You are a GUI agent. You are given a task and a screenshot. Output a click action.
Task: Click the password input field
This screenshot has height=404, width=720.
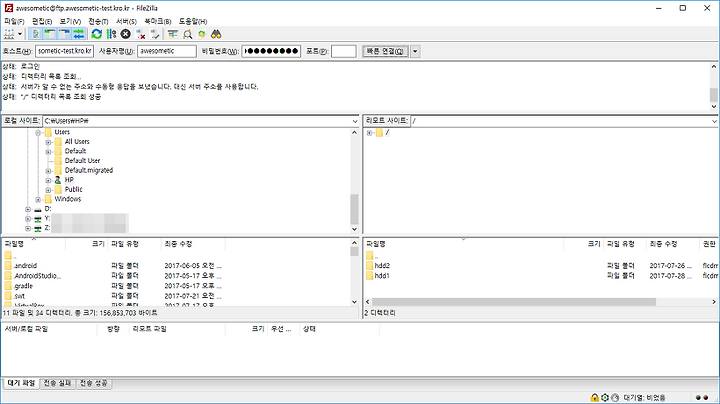click(x=271, y=51)
